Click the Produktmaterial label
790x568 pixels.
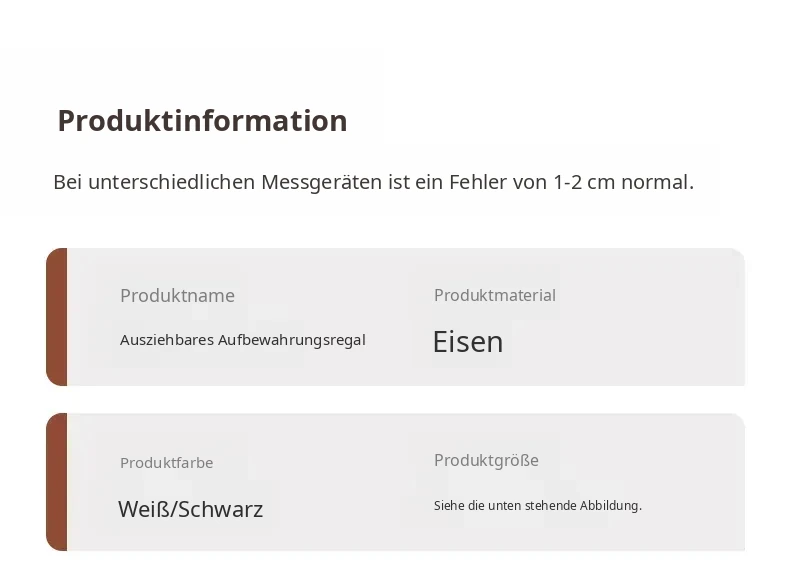pyautogui.click(x=495, y=295)
